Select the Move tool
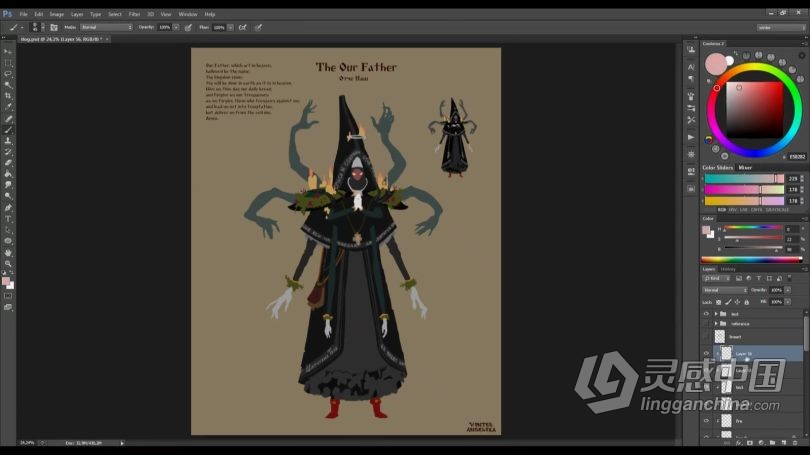 [x=8, y=52]
